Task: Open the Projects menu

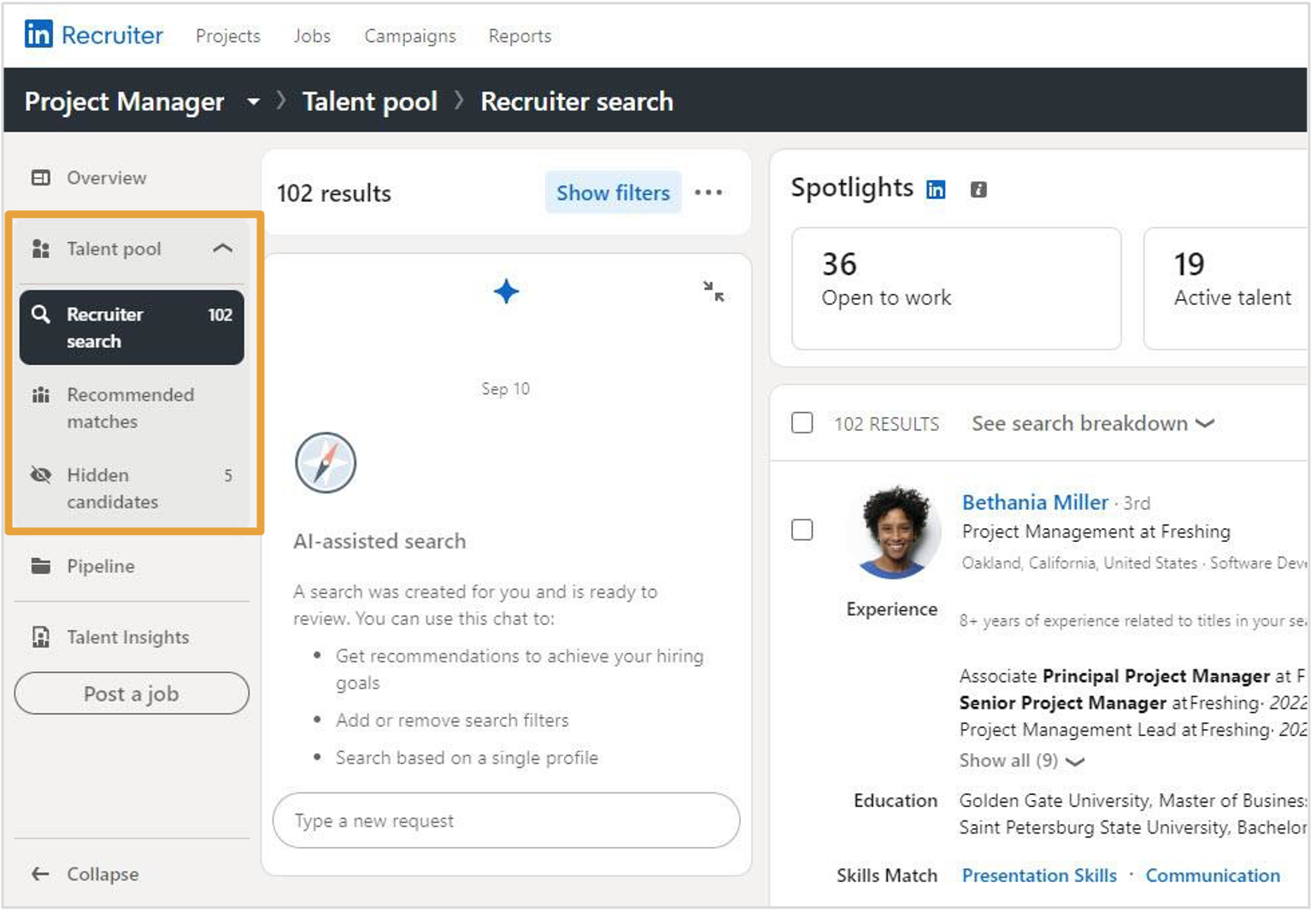Action: (227, 36)
